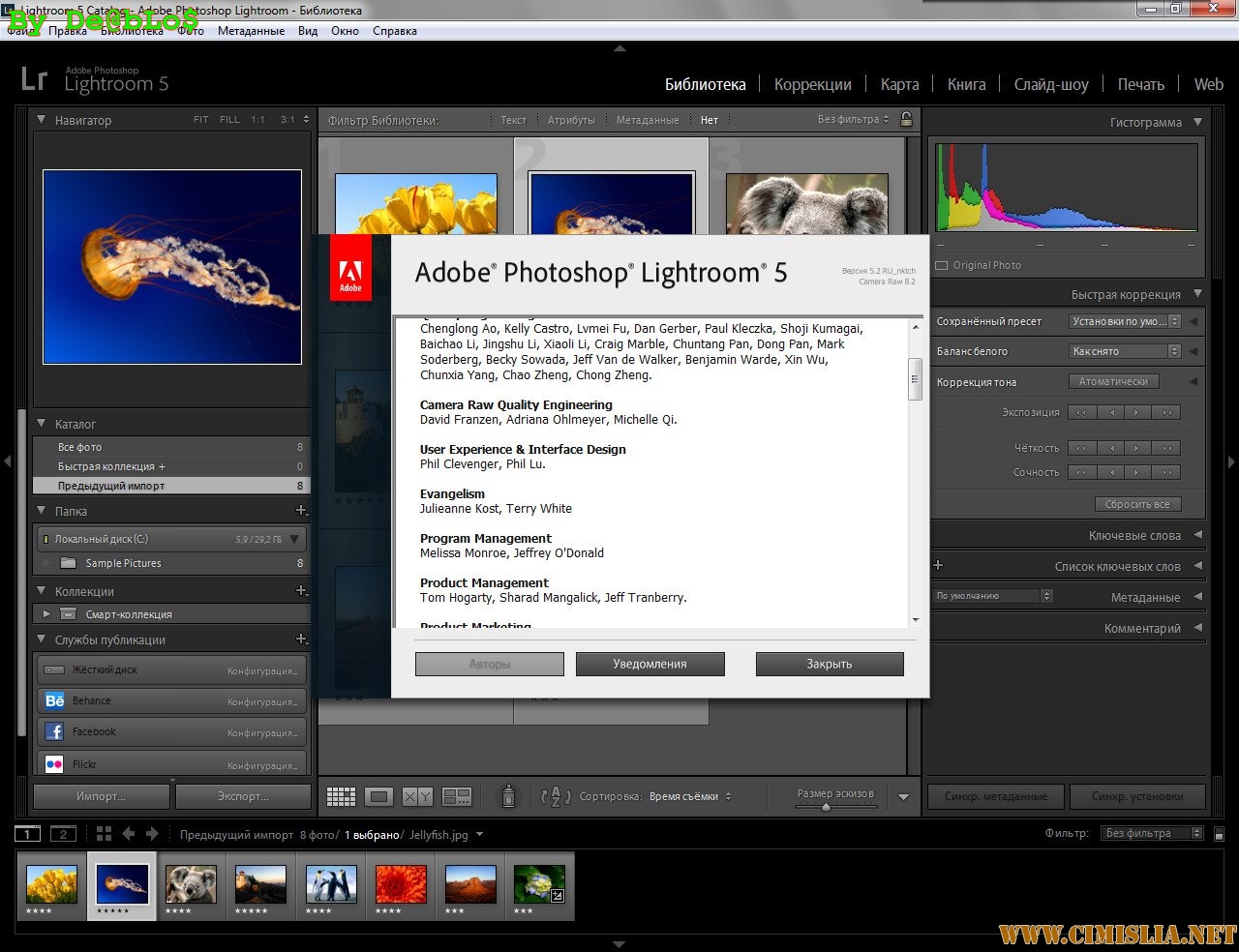1239x952 pixels.
Task: Click Сбросить все button
Action: pyautogui.click(x=1137, y=504)
